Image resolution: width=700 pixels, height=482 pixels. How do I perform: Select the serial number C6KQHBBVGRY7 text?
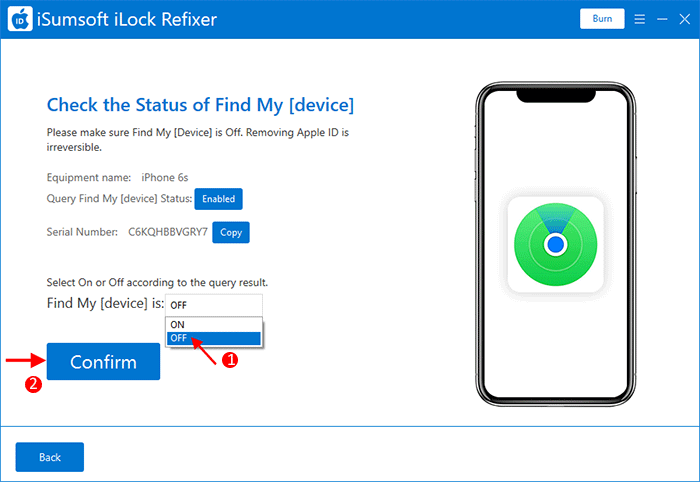168,232
